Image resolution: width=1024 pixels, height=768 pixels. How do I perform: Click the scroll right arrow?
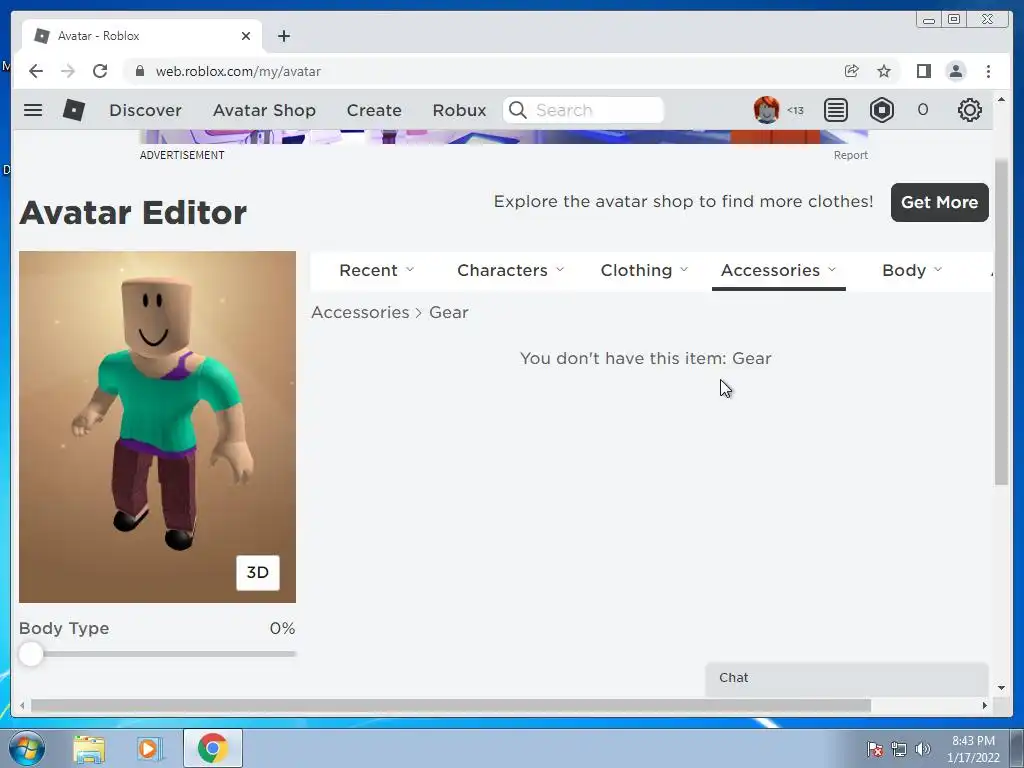[985, 705]
